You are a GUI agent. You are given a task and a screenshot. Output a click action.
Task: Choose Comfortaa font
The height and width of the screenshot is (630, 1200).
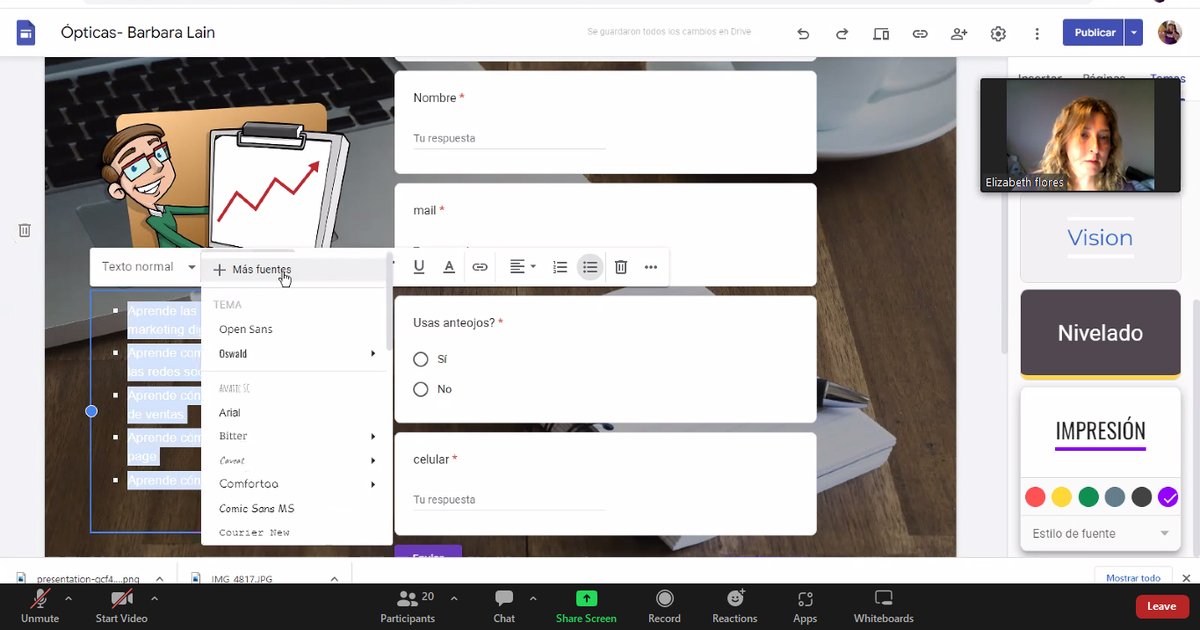248,484
